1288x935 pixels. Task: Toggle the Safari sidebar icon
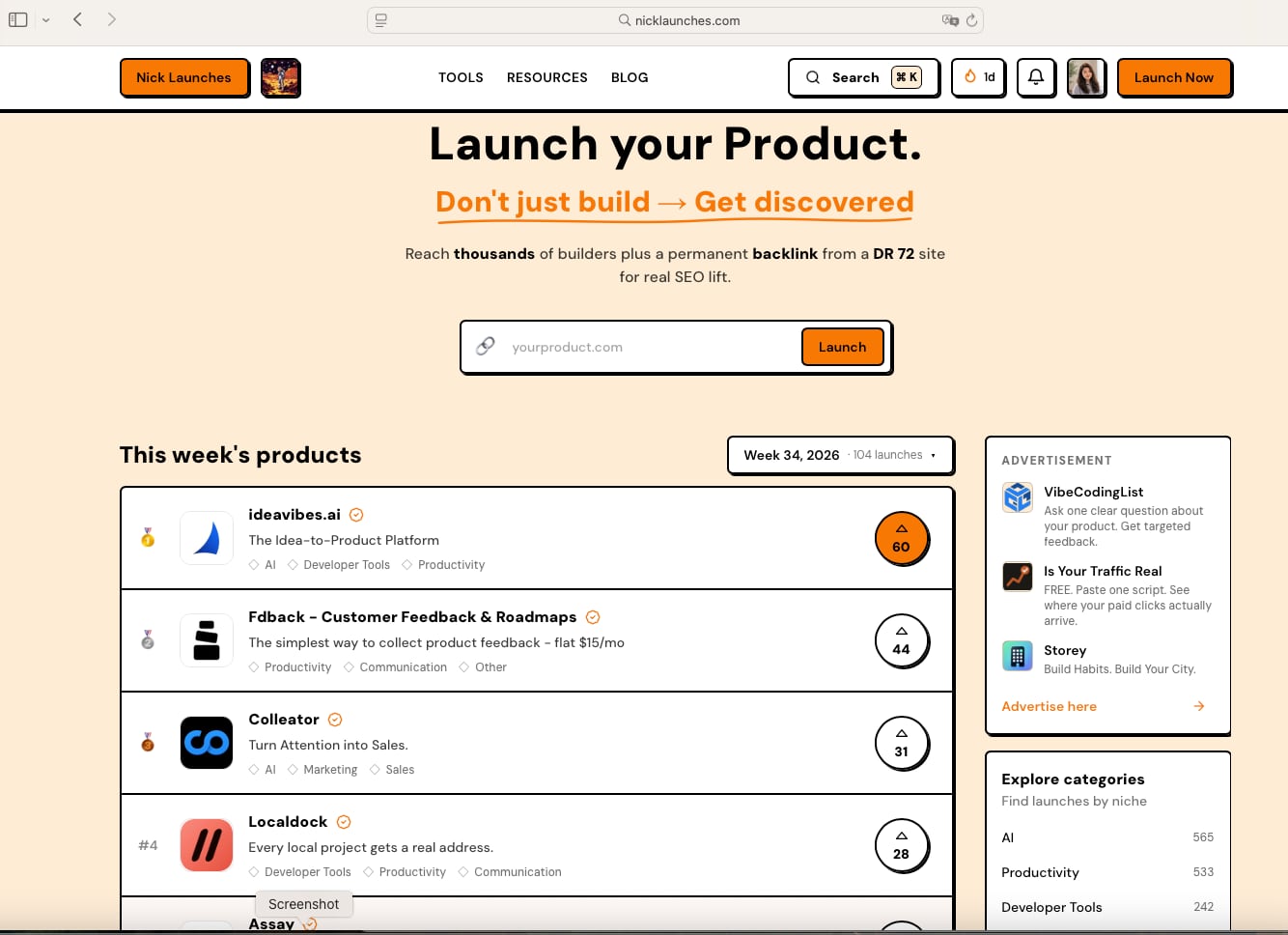tap(17, 19)
